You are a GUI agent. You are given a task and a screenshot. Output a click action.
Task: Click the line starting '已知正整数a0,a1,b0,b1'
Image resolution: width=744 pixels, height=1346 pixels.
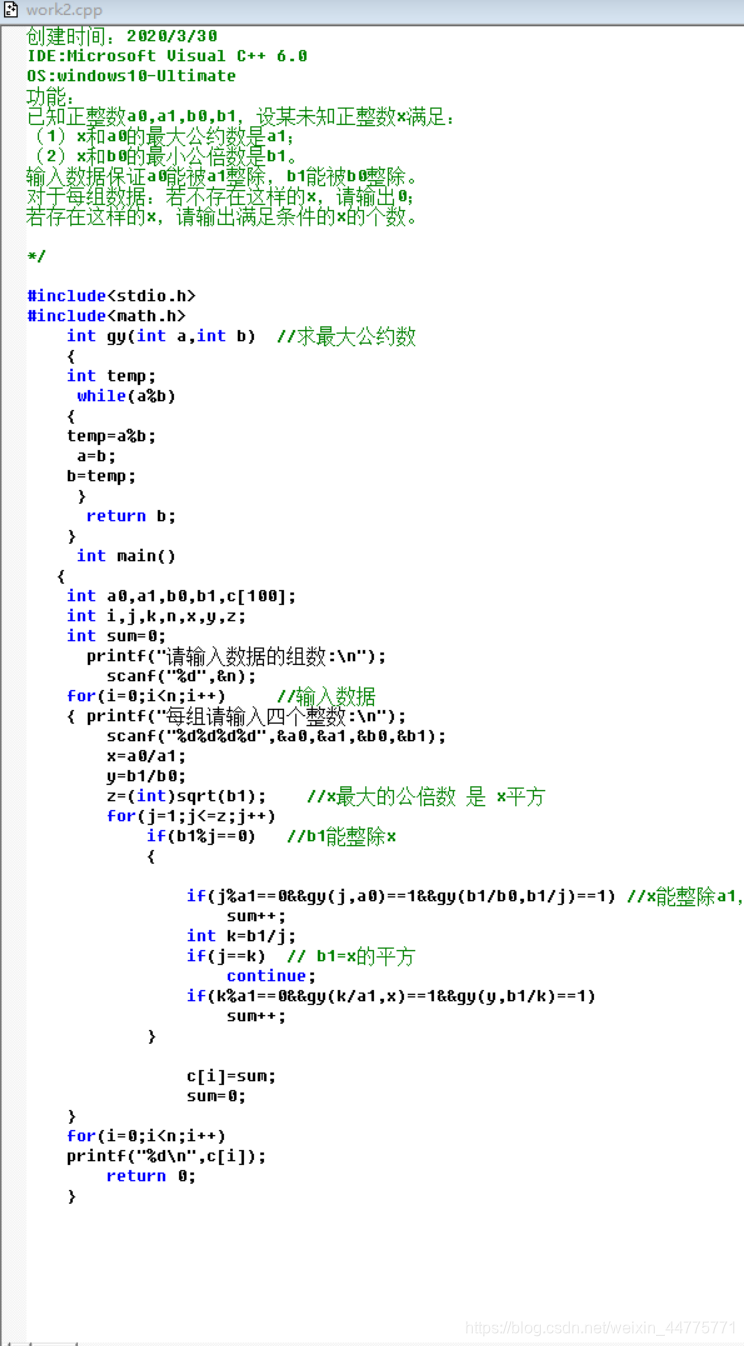click(x=241, y=117)
